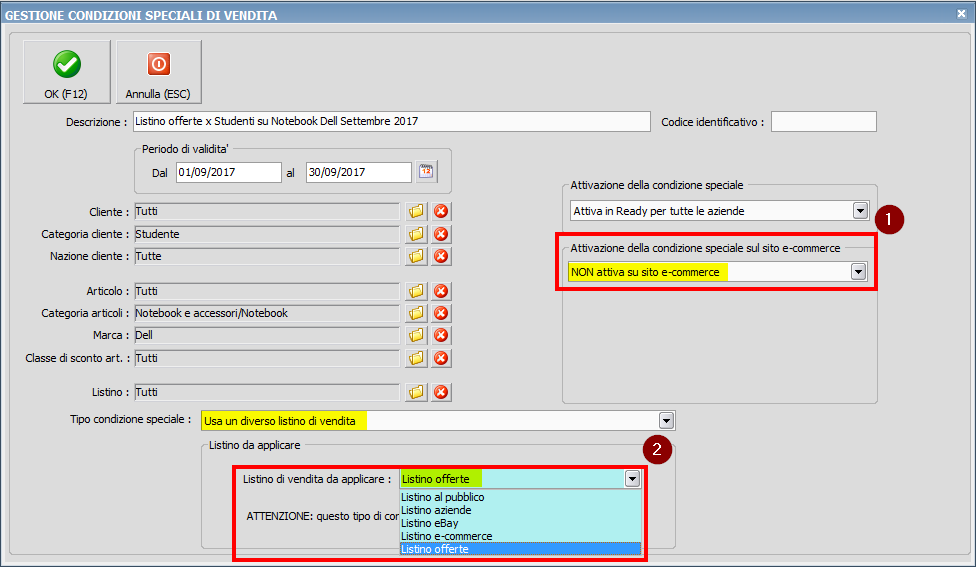Collapse the Listino di vendita da applicare dropdown
Image resolution: width=976 pixels, height=567 pixels.
(x=632, y=479)
